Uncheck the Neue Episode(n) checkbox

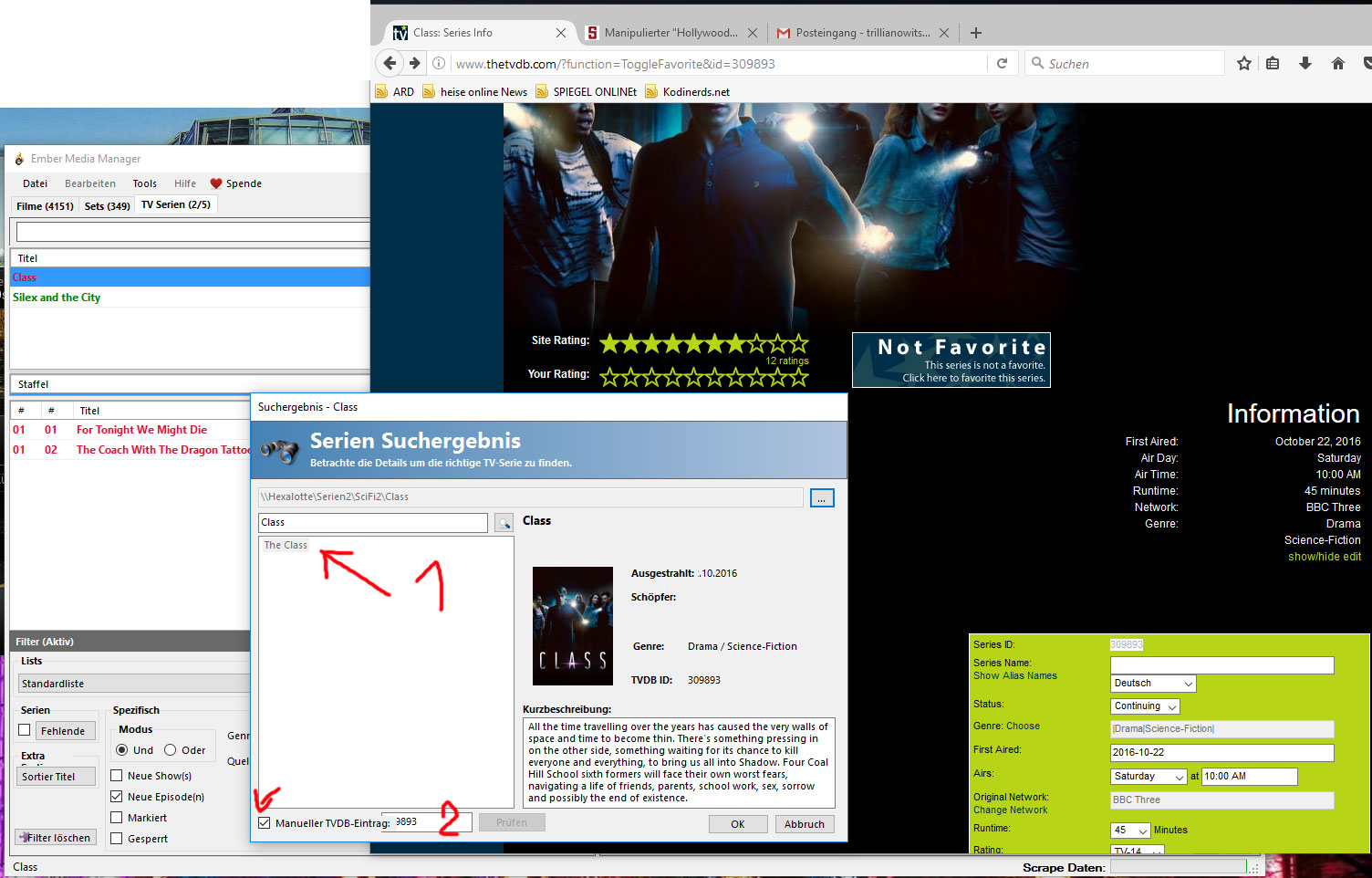pos(117,797)
